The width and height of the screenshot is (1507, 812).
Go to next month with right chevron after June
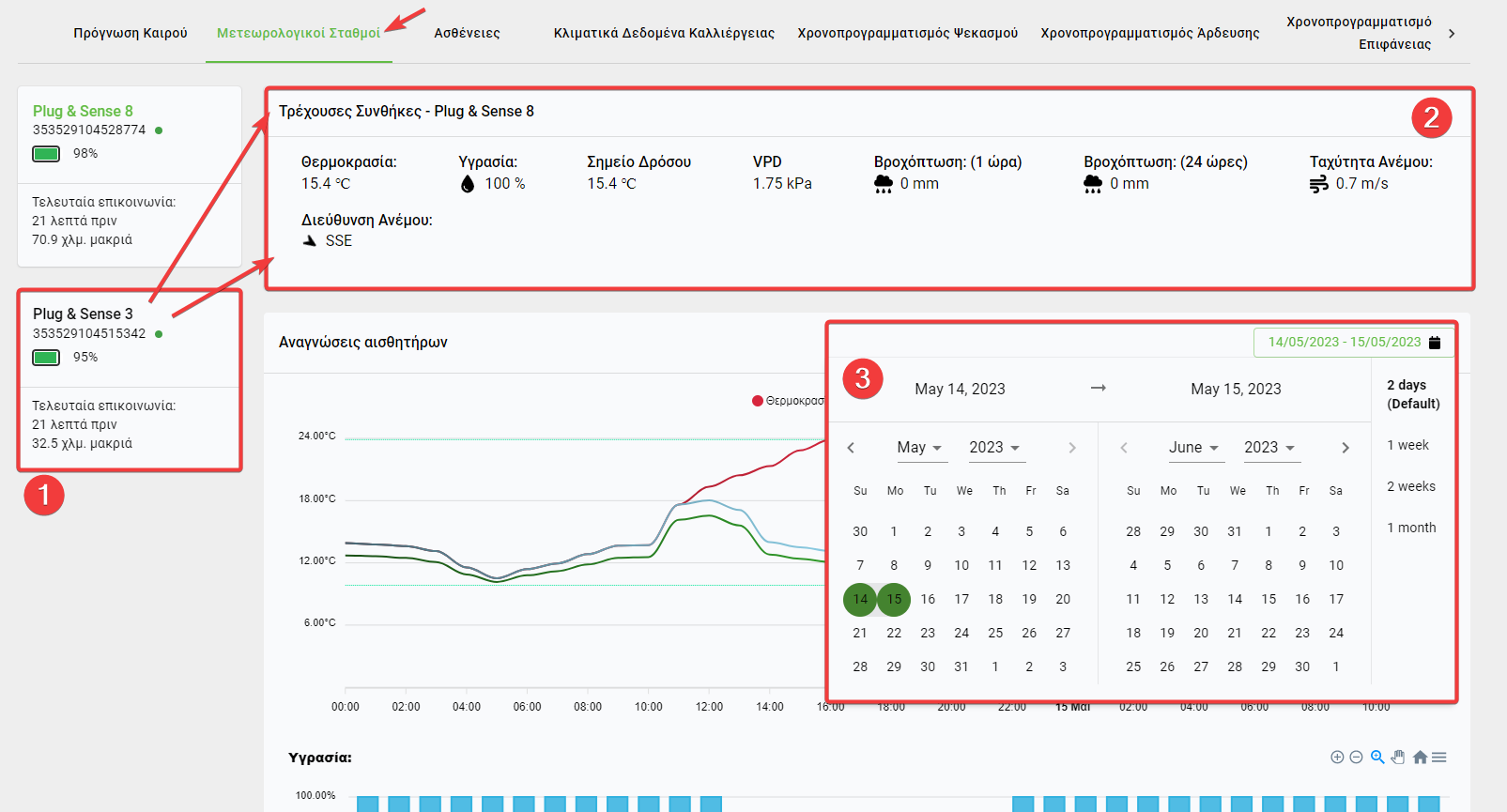(1346, 448)
